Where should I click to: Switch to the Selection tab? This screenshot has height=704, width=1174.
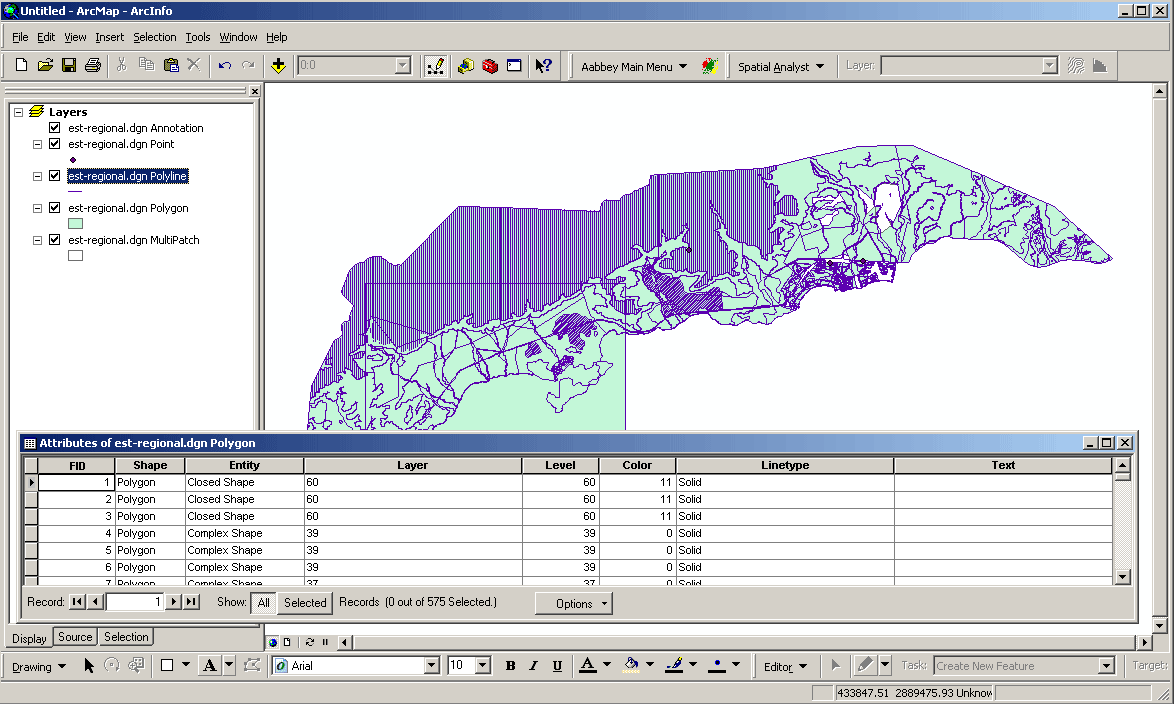tap(125, 637)
